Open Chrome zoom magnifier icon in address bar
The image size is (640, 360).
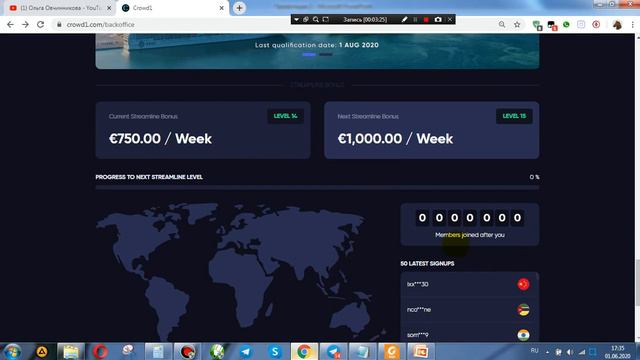click(x=502, y=24)
